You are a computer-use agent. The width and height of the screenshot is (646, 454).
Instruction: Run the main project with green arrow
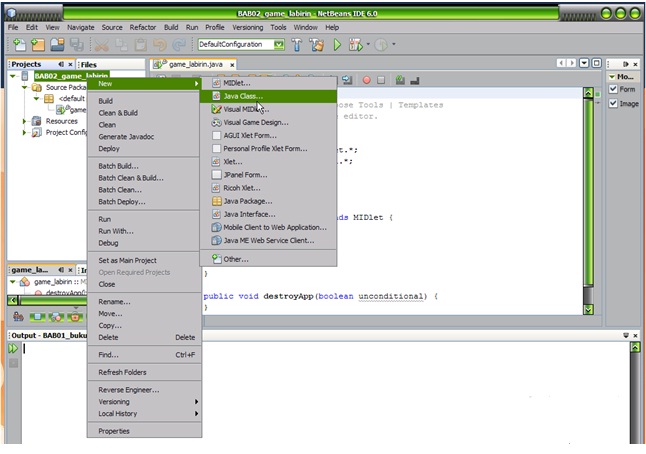pos(337,44)
